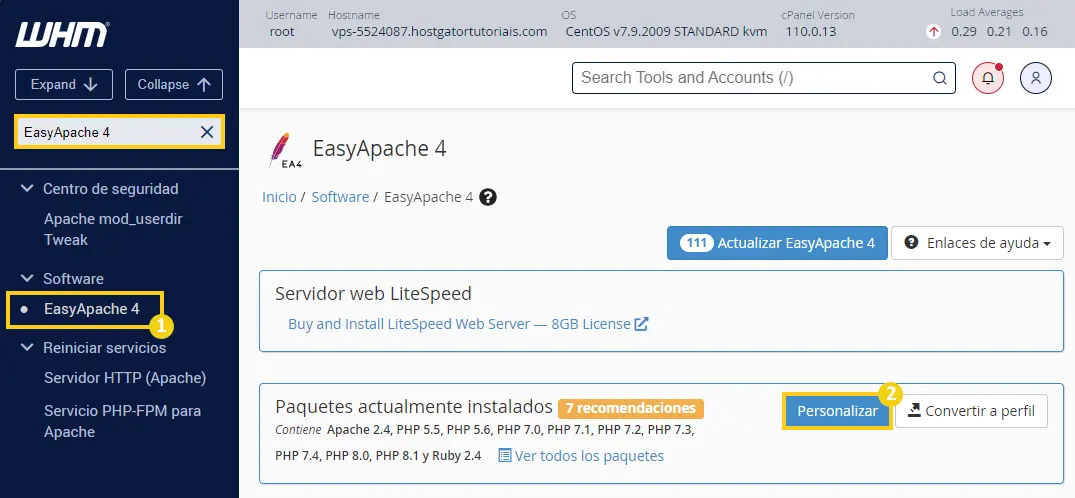Click the Paquetes actualmente instalados heading
The image size is (1075, 498).
coord(413,407)
